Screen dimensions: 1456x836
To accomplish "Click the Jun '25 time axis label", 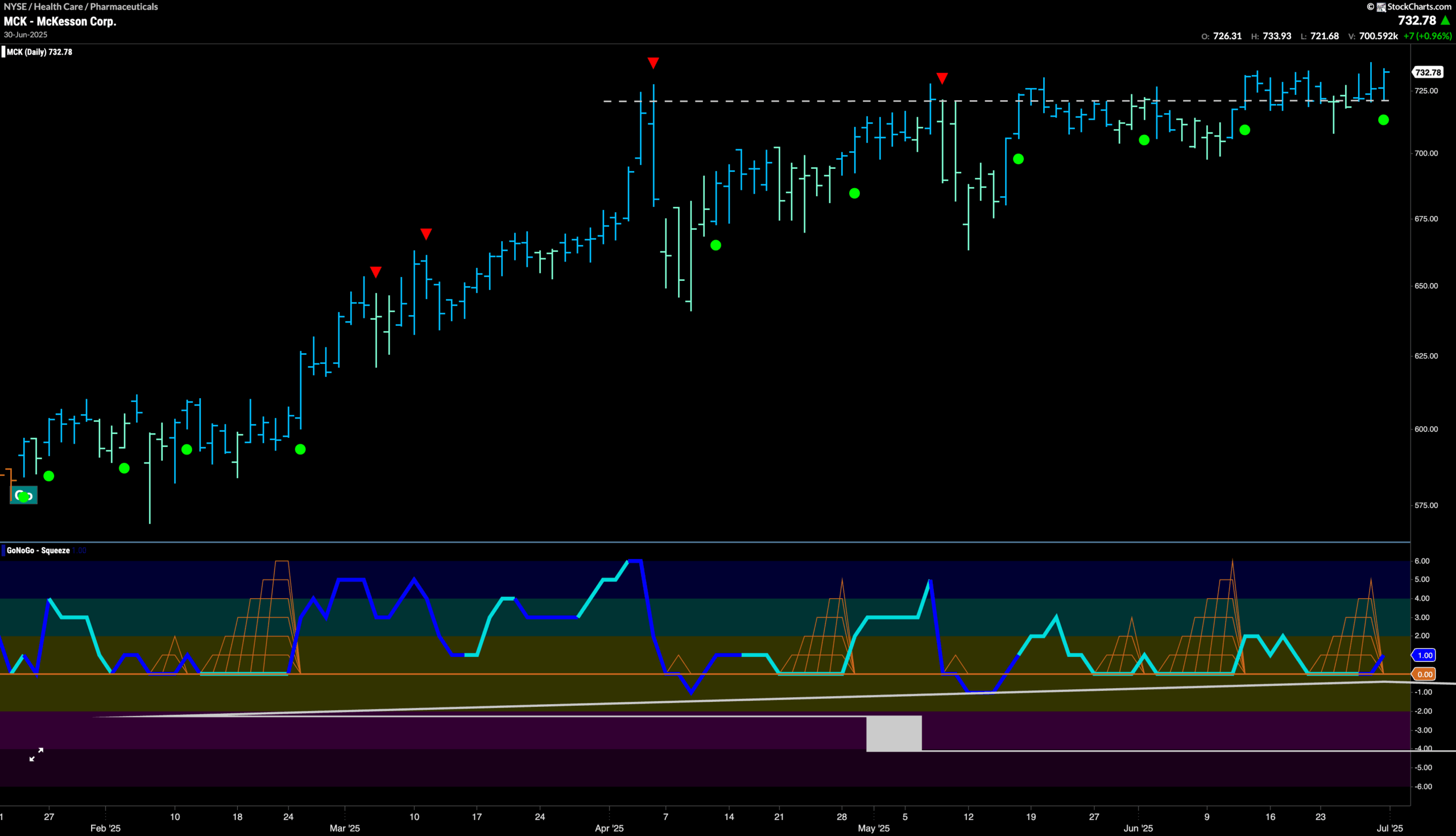I will [x=1138, y=828].
